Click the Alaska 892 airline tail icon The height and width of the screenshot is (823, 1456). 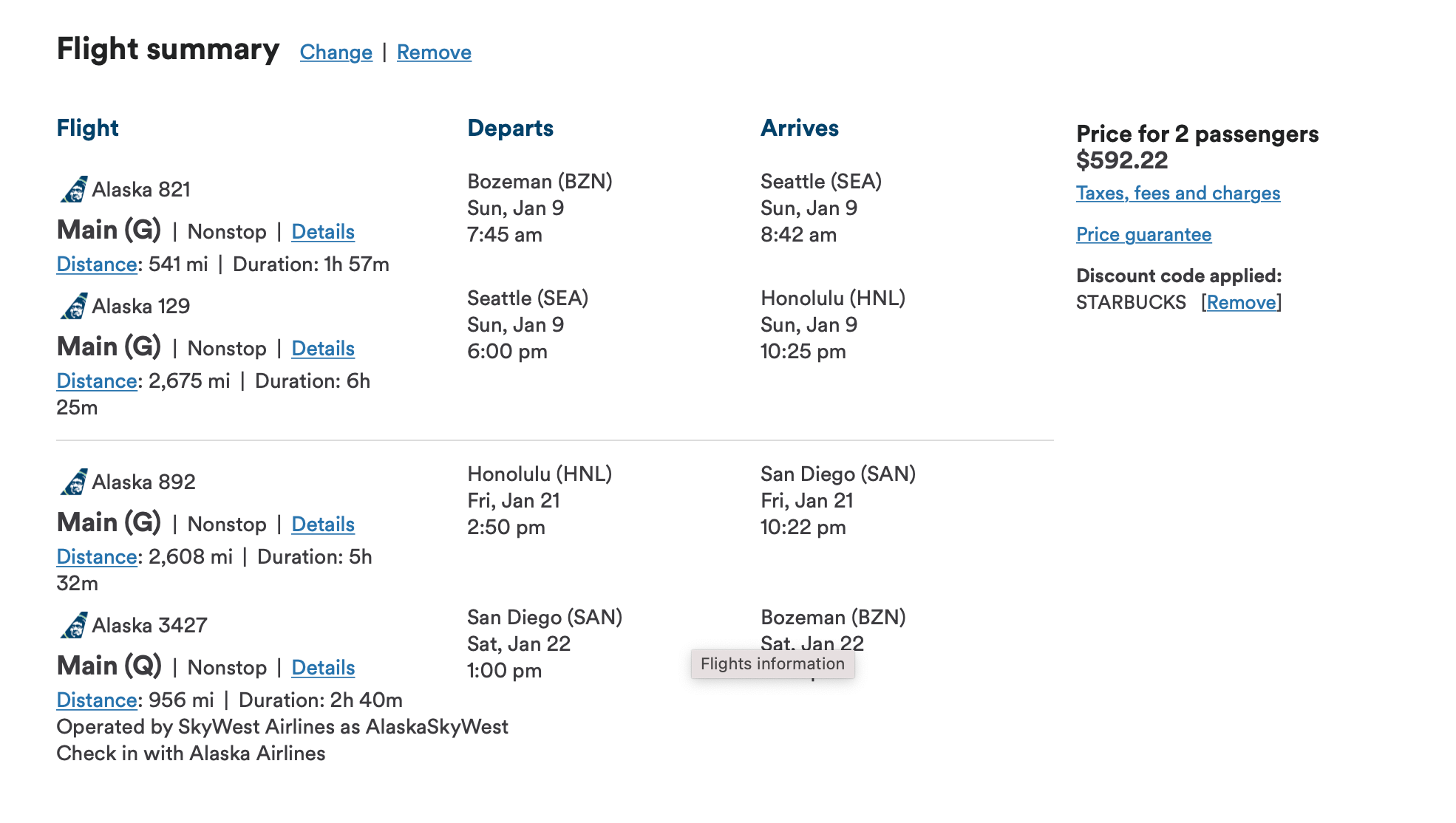coord(73,482)
